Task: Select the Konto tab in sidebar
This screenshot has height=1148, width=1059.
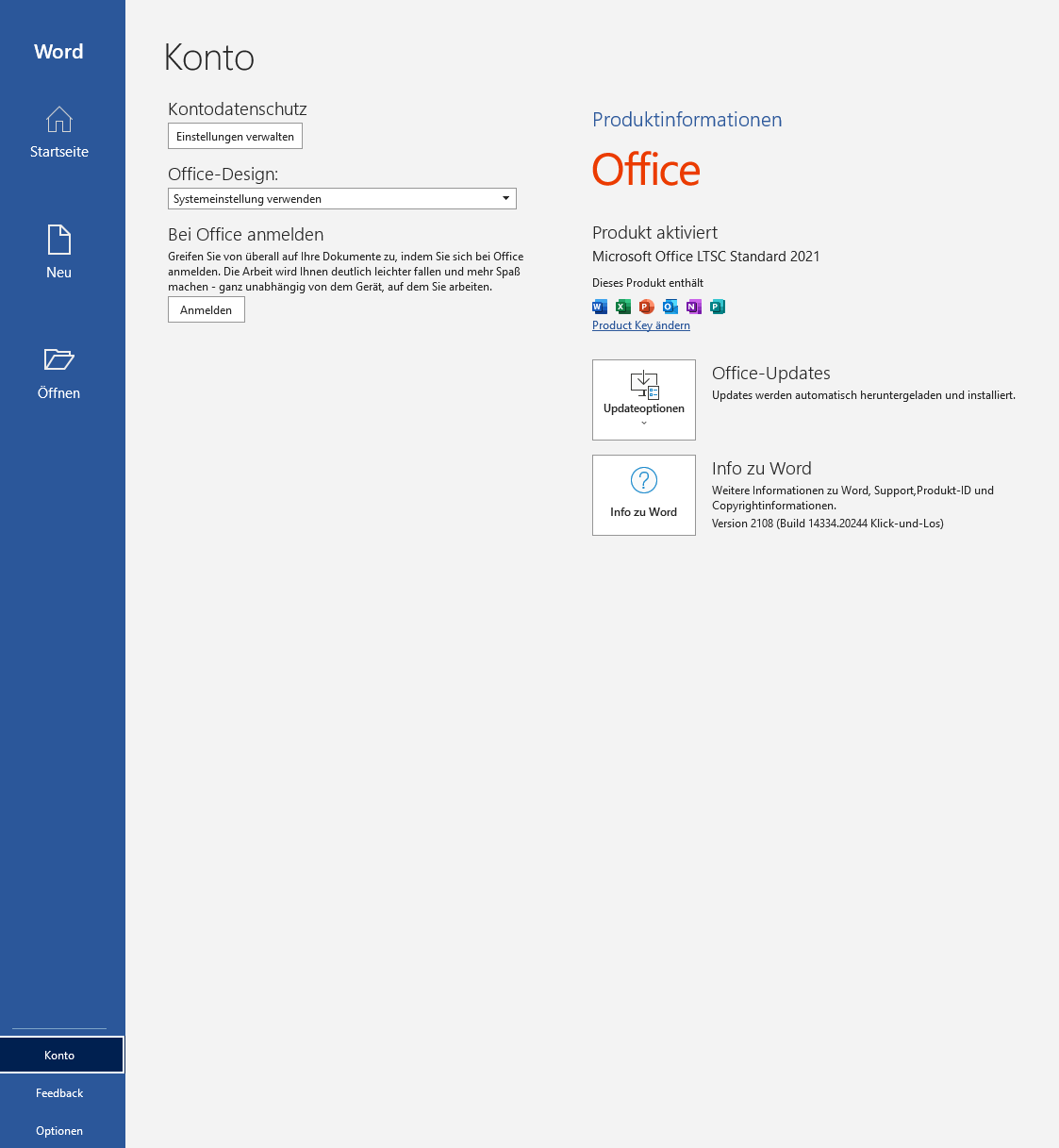Action: point(60,1055)
